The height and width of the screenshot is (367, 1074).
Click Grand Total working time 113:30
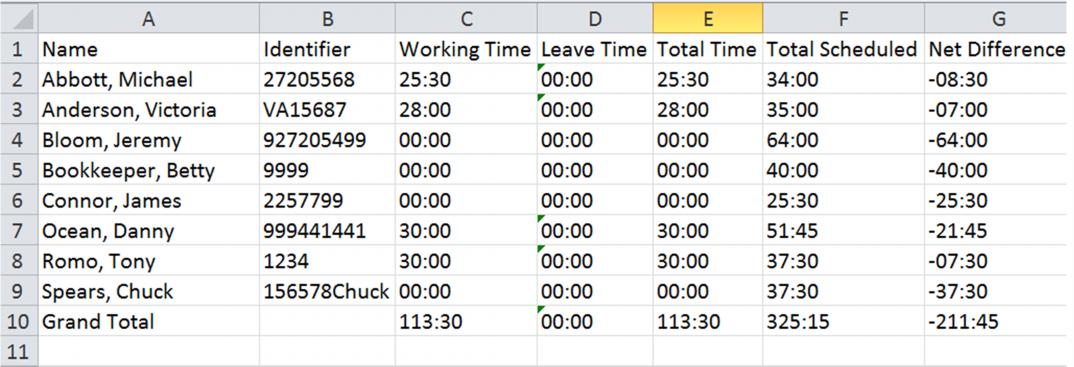466,320
